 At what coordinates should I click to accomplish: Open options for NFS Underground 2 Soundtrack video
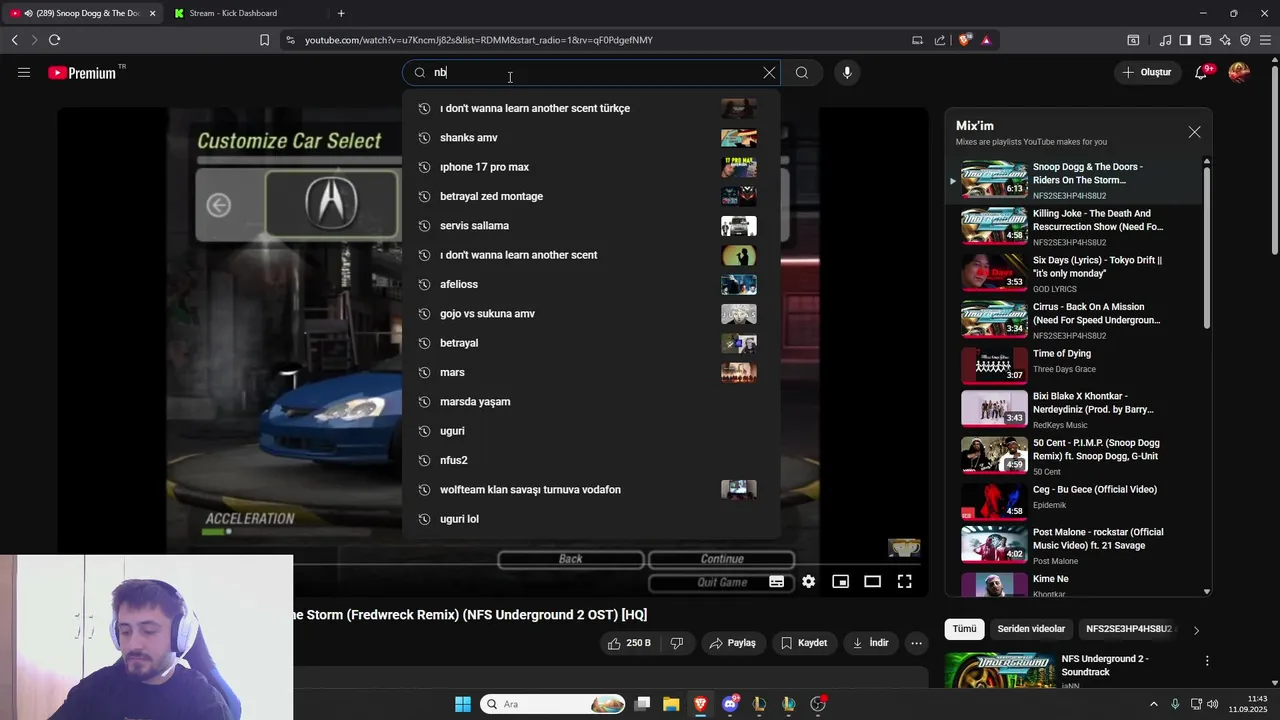[1207, 661]
